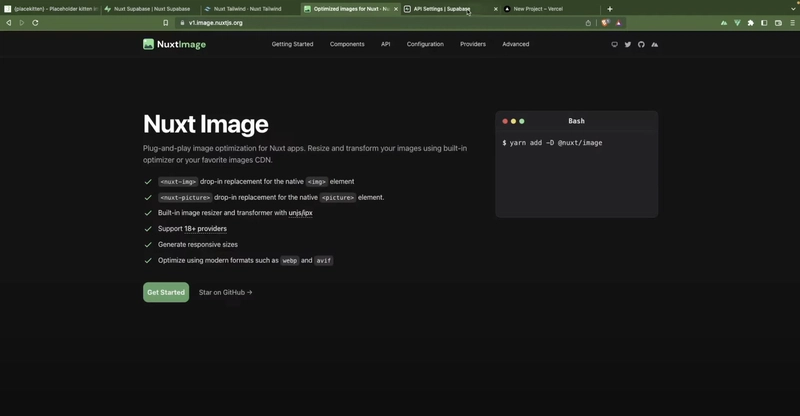Screen dimensions: 800x416
Task: Go forward to the next page
Action: [22, 22]
